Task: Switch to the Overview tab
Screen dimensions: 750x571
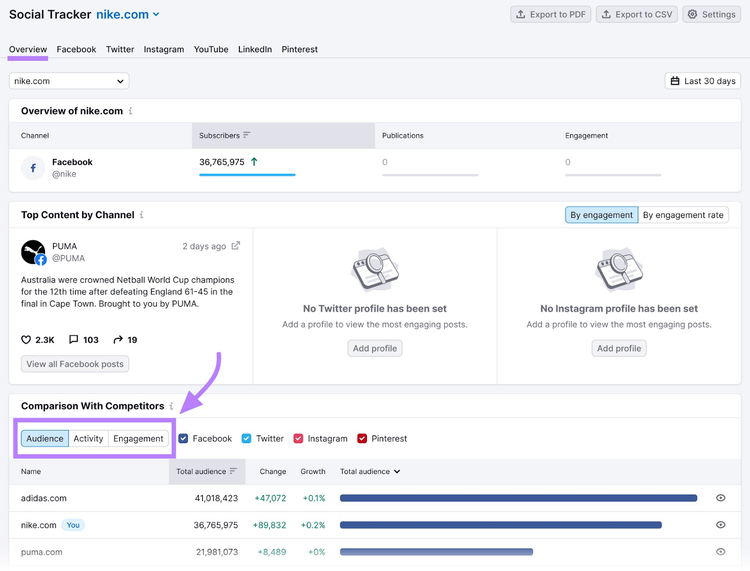Action: point(28,49)
